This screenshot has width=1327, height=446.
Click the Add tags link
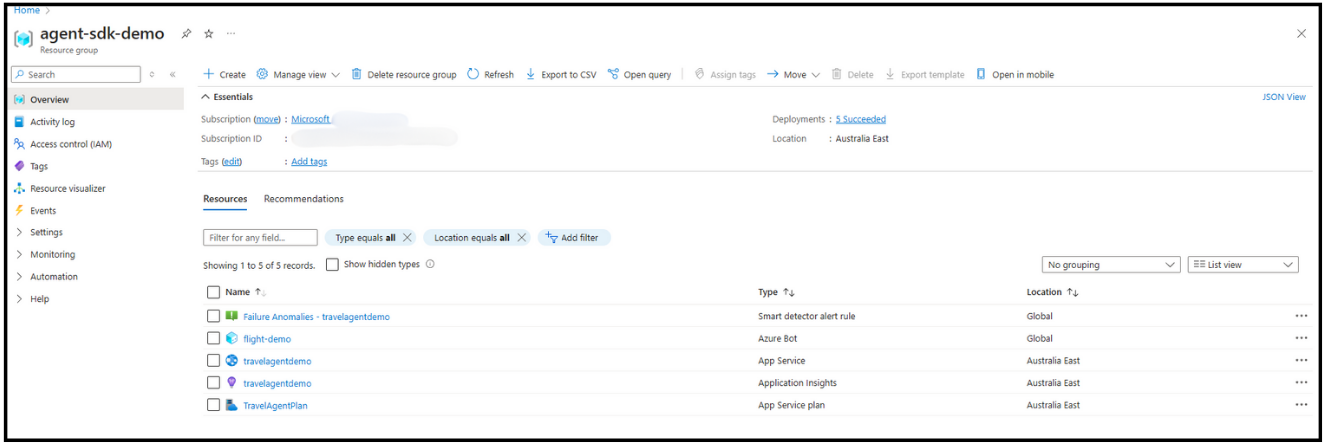[309, 161]
